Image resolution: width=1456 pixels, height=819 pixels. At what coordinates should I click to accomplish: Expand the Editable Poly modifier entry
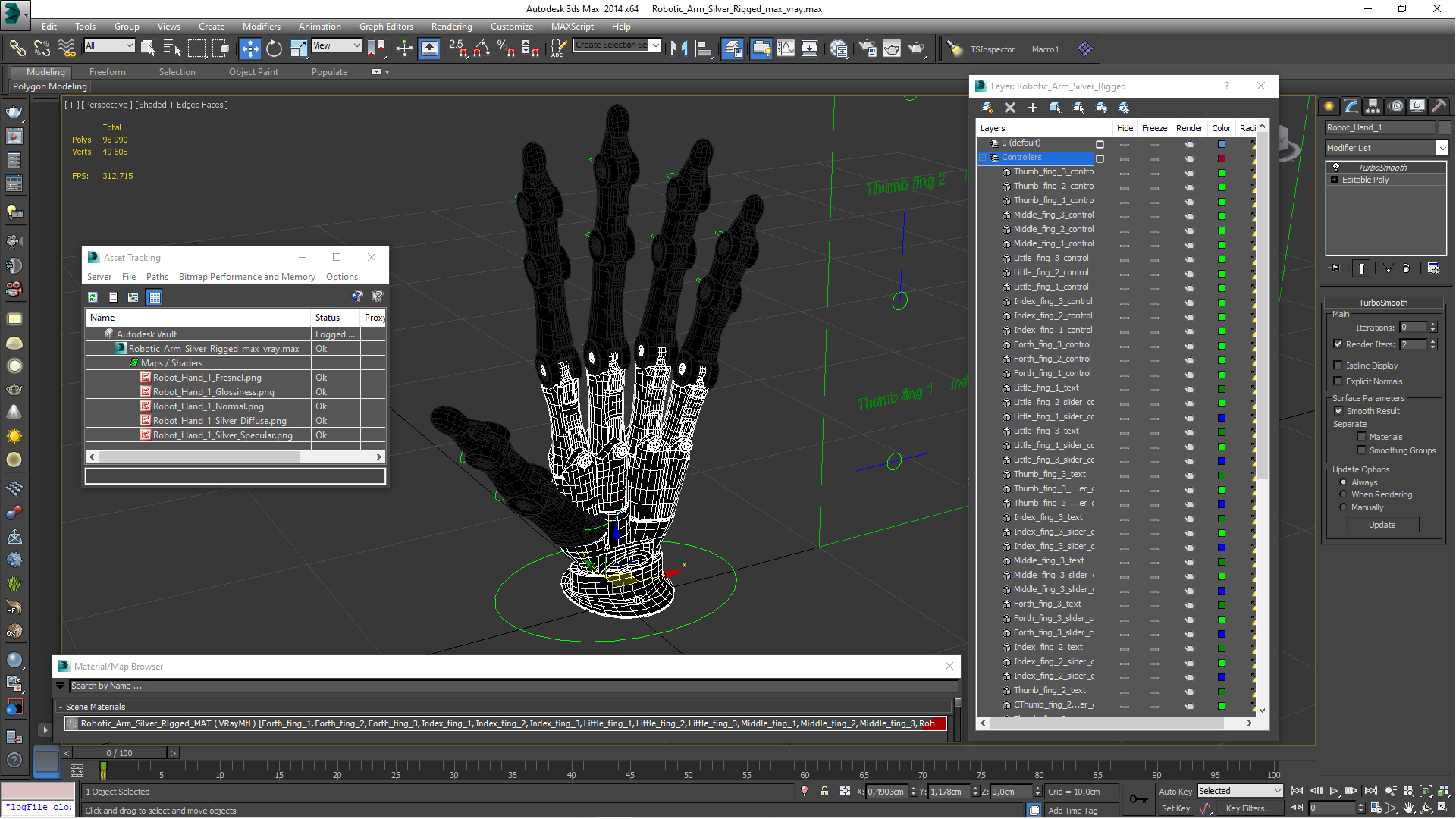click(x=1334, y=180)
